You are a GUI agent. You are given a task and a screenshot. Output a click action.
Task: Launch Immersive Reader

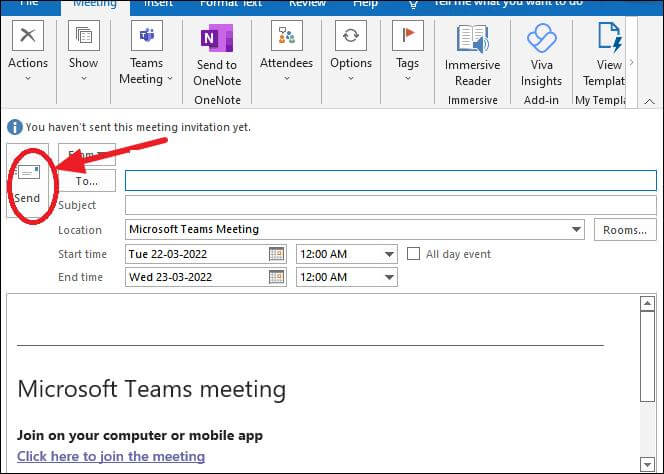point(472,55)
